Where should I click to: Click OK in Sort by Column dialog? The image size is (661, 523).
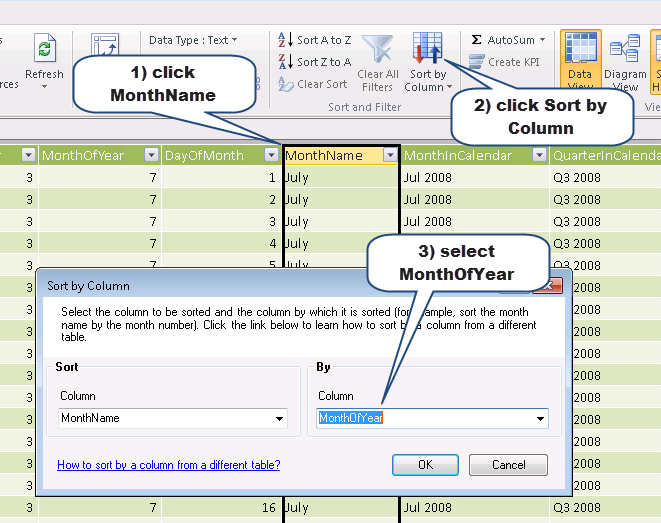click(425, 465)
